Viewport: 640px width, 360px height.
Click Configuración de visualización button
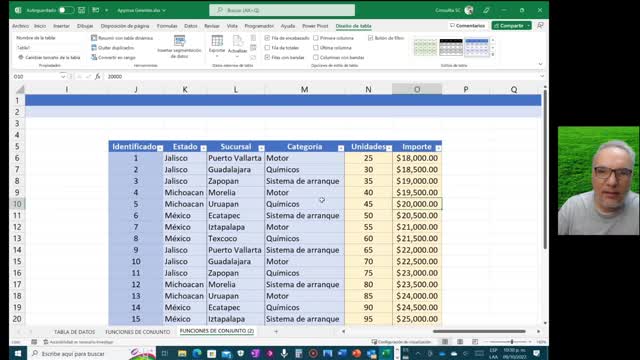pyautogui.click(x=401, y=342)
